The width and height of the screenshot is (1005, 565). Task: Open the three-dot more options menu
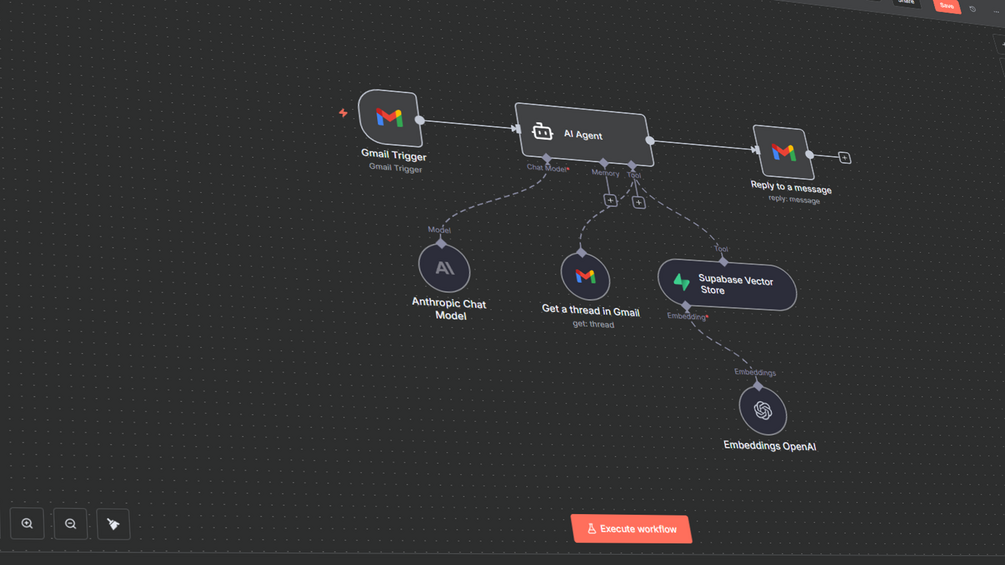[x=996, y=11]
